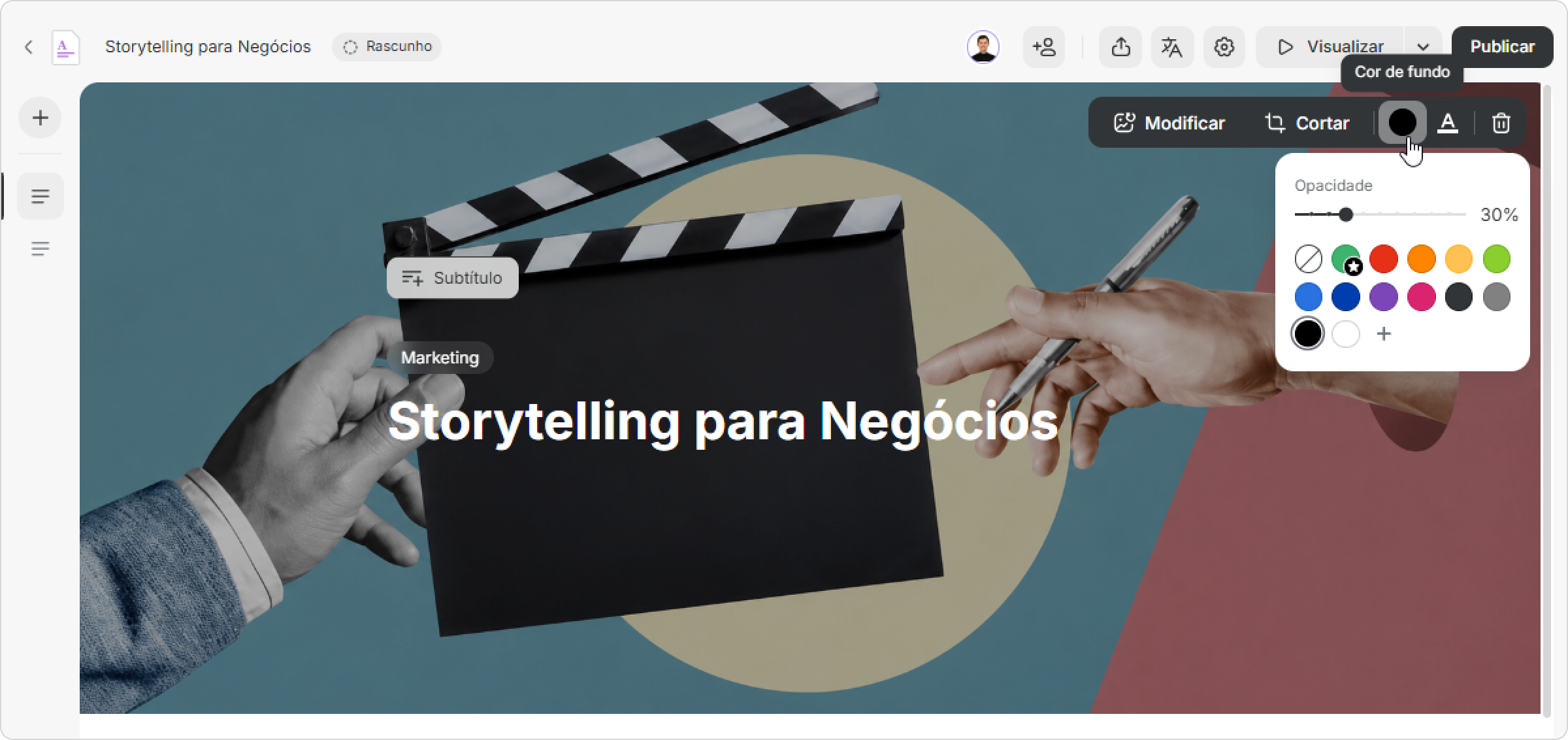This screenshot has width=1568, height=740.
Task: Add a custom color with plus
Action: pyautogui.click(x=1384, y=334)
